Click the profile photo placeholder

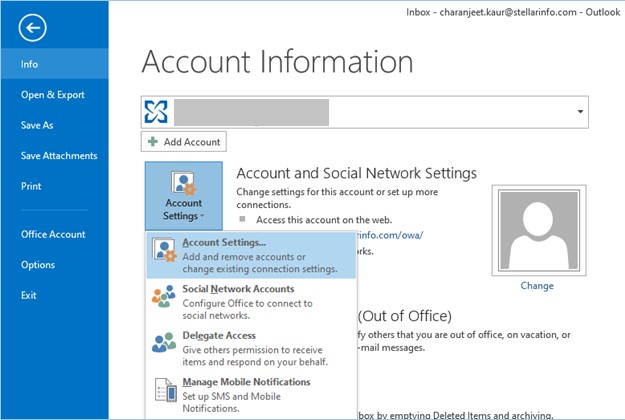[x=539, y=230]
